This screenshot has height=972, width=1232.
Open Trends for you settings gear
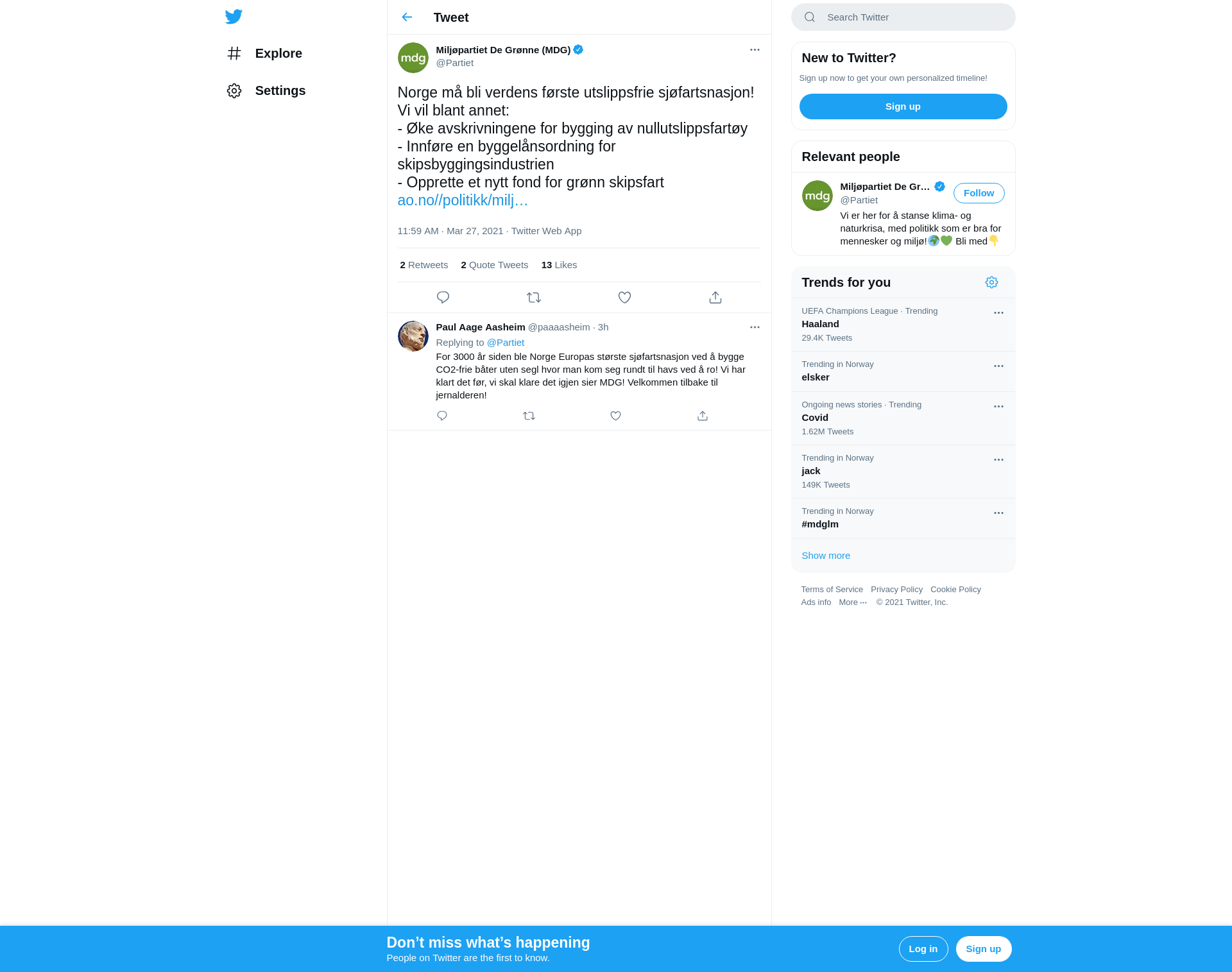pos(991,282)
